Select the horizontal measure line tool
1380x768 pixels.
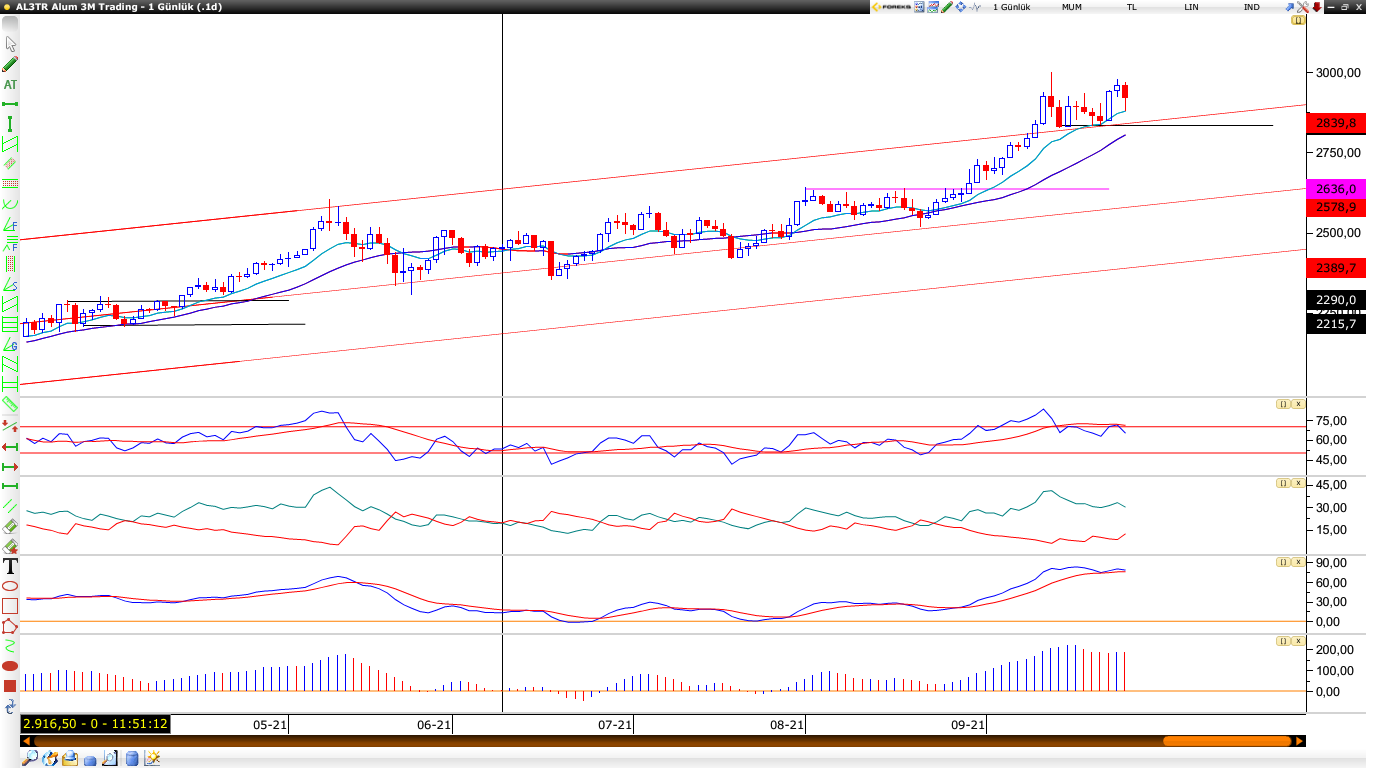click(11, 104)
